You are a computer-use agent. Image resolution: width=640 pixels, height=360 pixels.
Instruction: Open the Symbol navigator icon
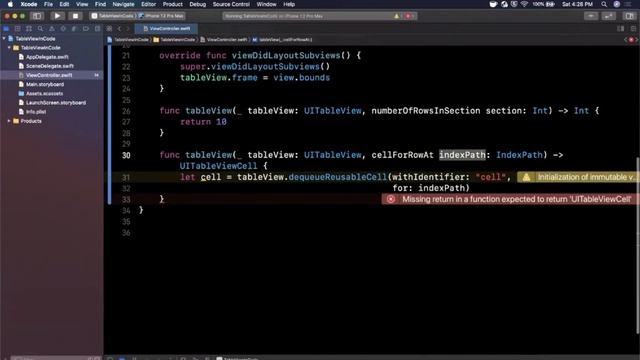point(29,29)
